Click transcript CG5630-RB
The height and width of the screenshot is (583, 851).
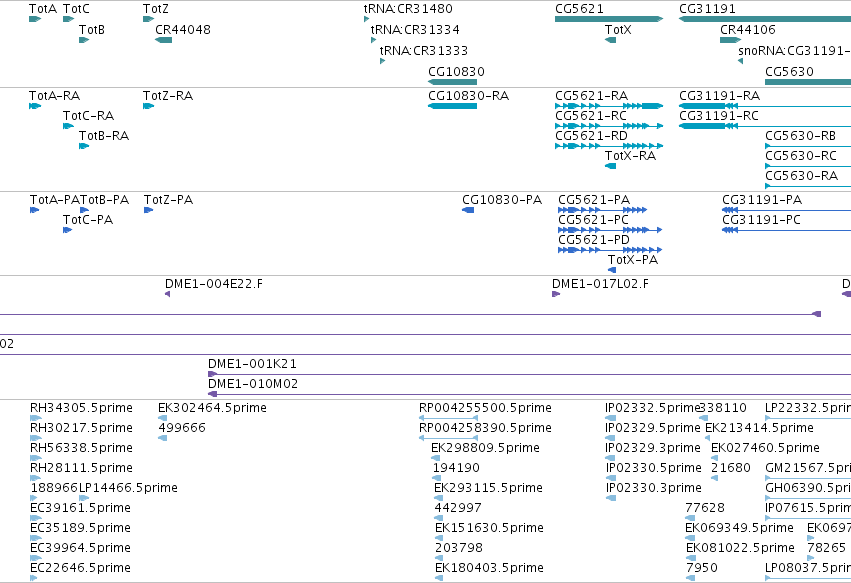808,146
